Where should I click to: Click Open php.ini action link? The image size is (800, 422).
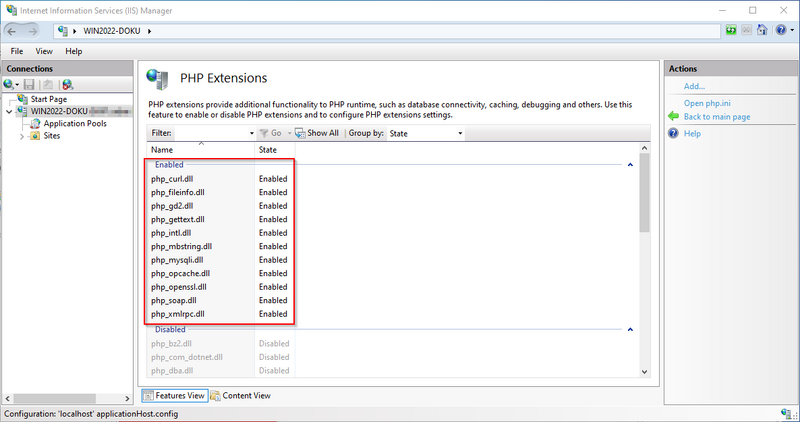[x=708, y=103]
